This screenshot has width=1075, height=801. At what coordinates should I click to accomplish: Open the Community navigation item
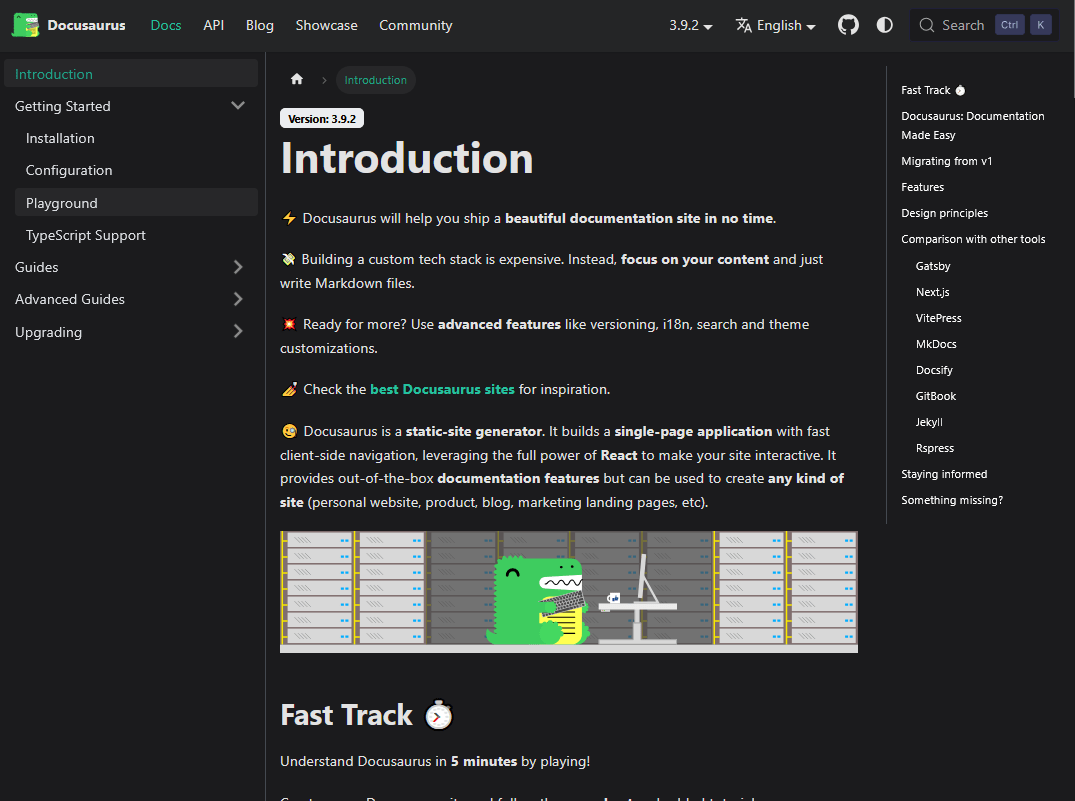tap(415, 25)
